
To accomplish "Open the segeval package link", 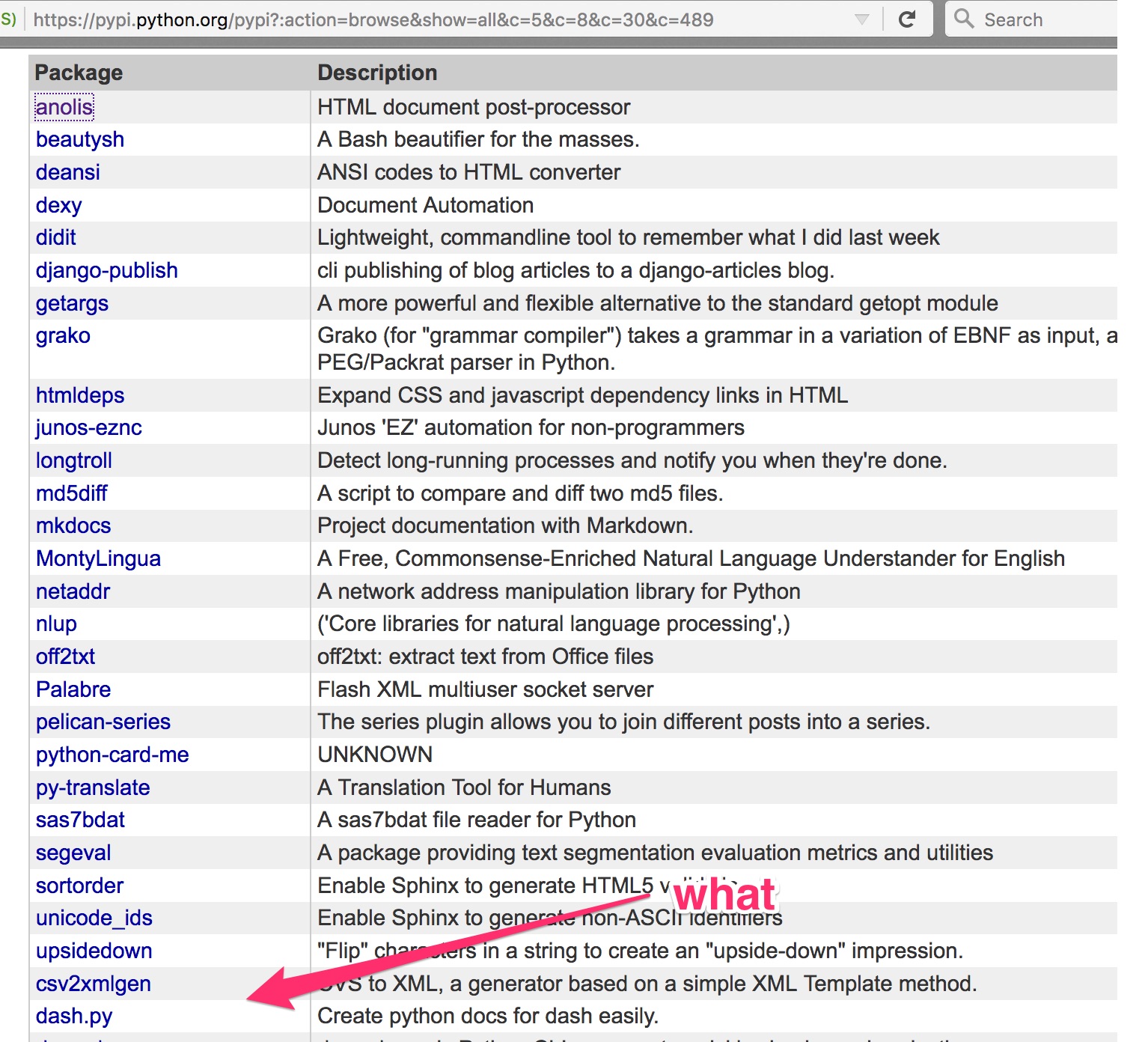I will pyautogui.click(x=73, y=853).
